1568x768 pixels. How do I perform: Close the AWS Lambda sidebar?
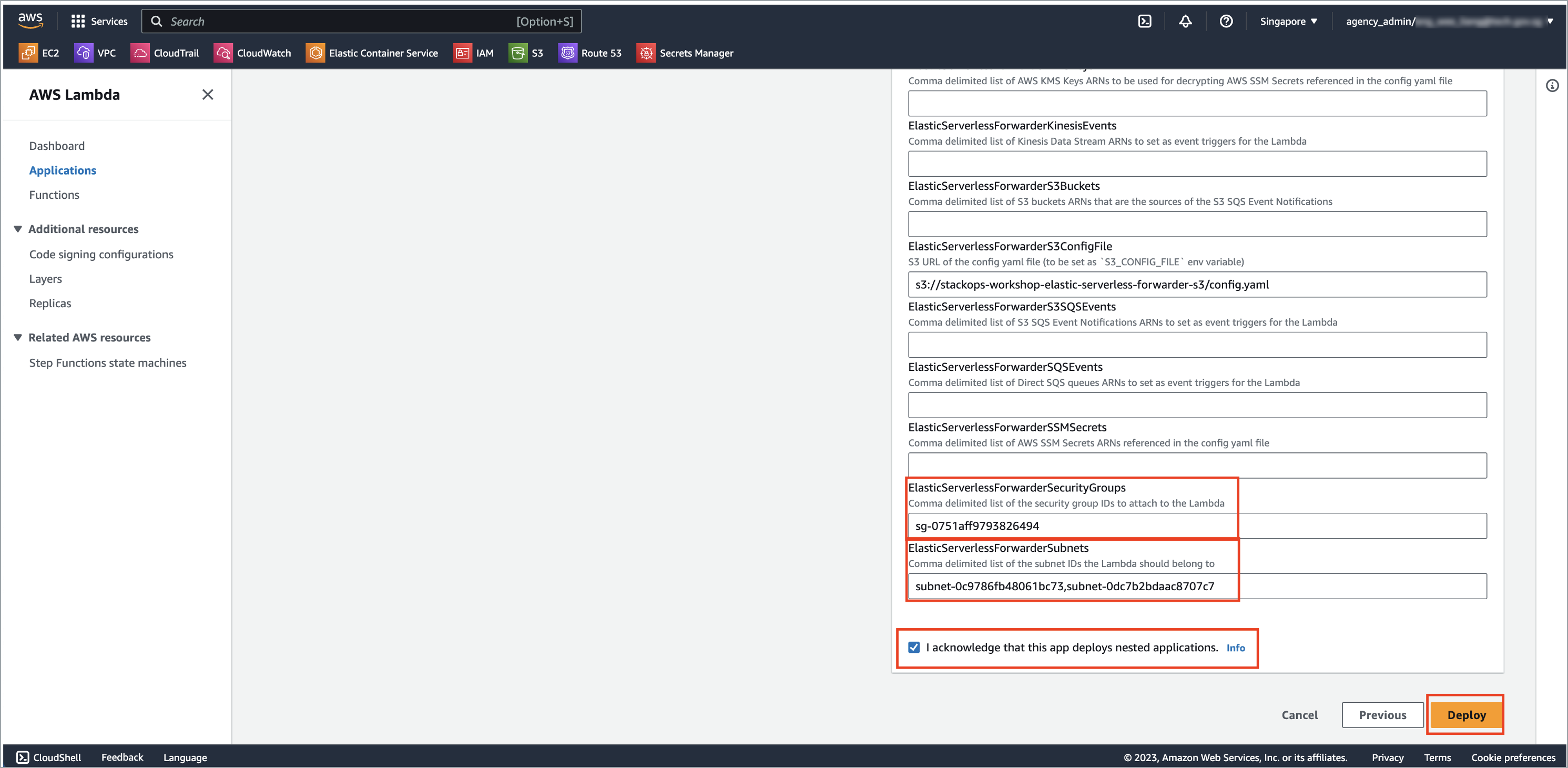208,94
